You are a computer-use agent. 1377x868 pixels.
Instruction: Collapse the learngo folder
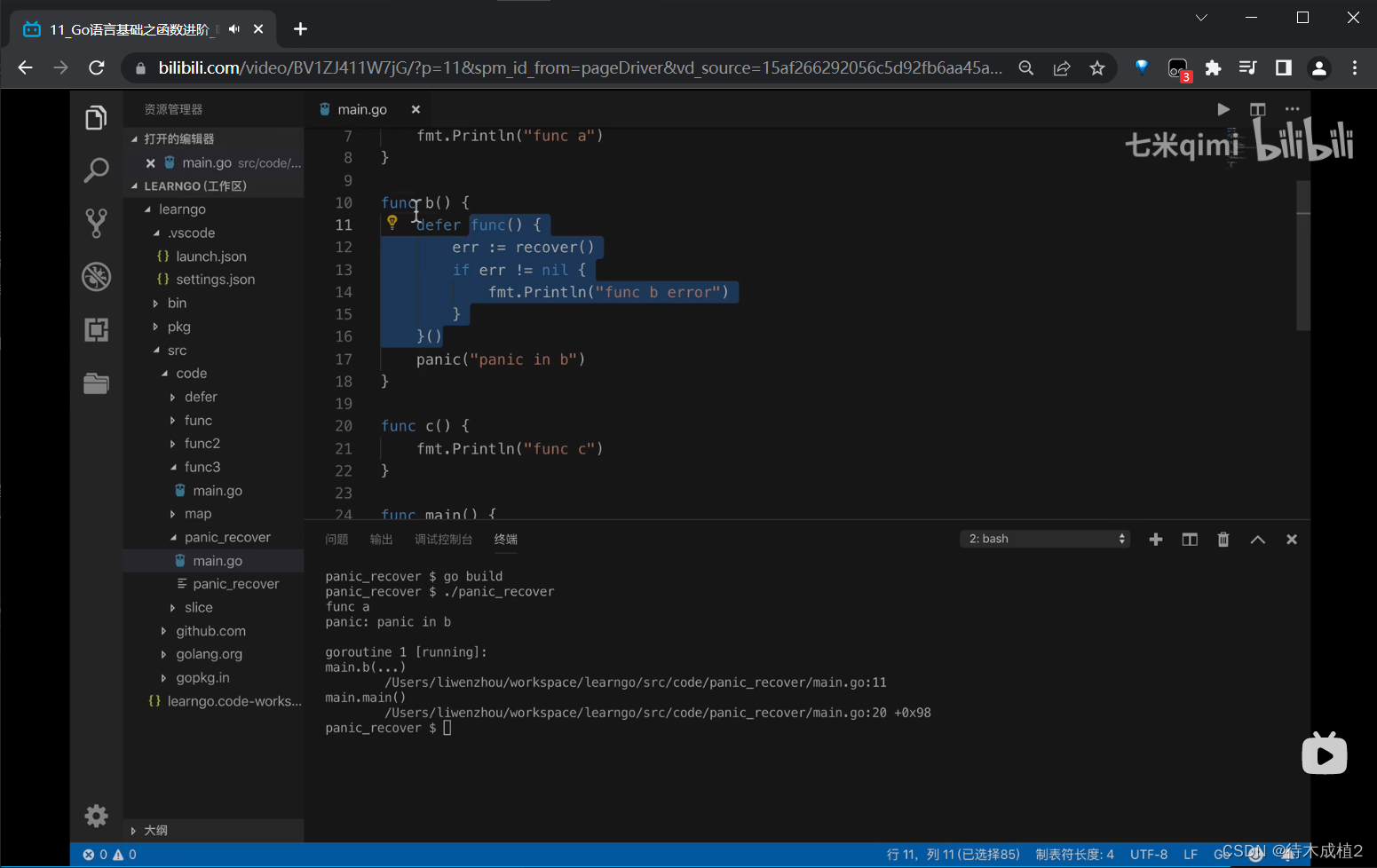(147, 209)
